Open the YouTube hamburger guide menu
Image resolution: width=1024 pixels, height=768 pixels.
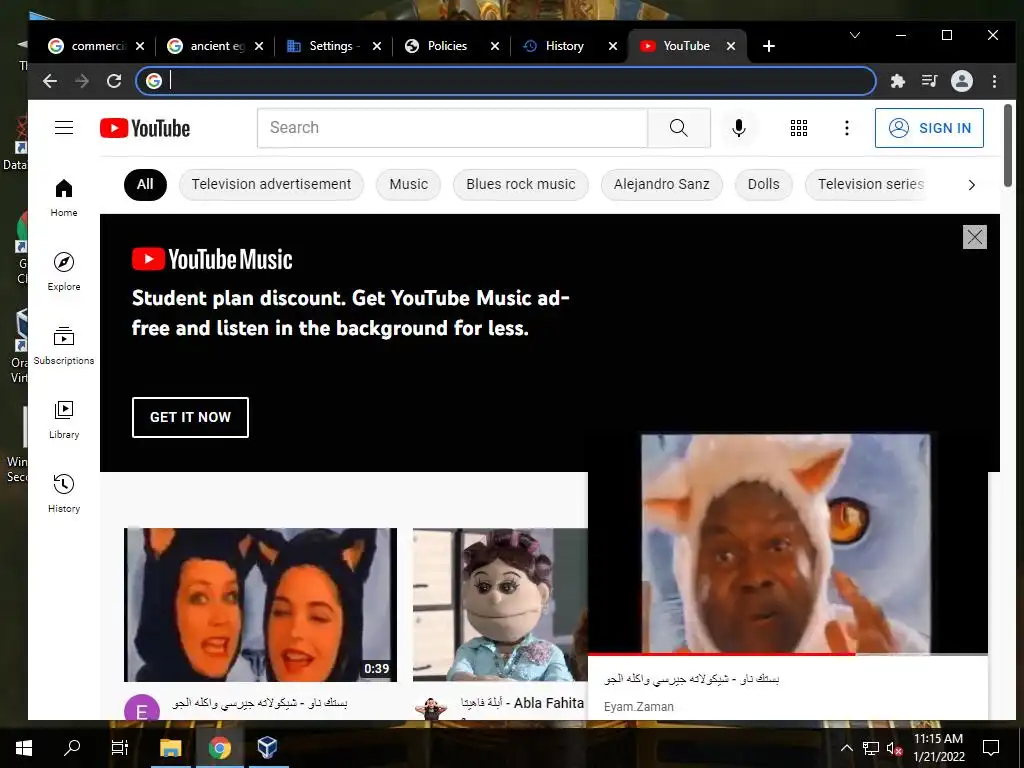(x=64, y=127)
